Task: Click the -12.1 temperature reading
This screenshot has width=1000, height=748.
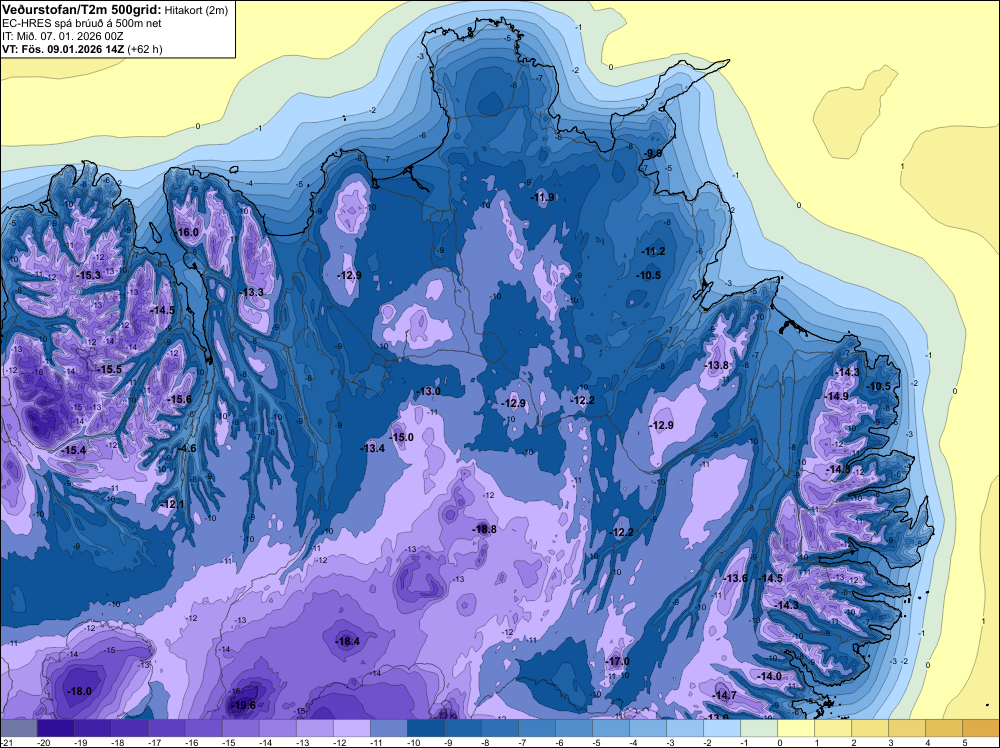Action: pos(172,504)
